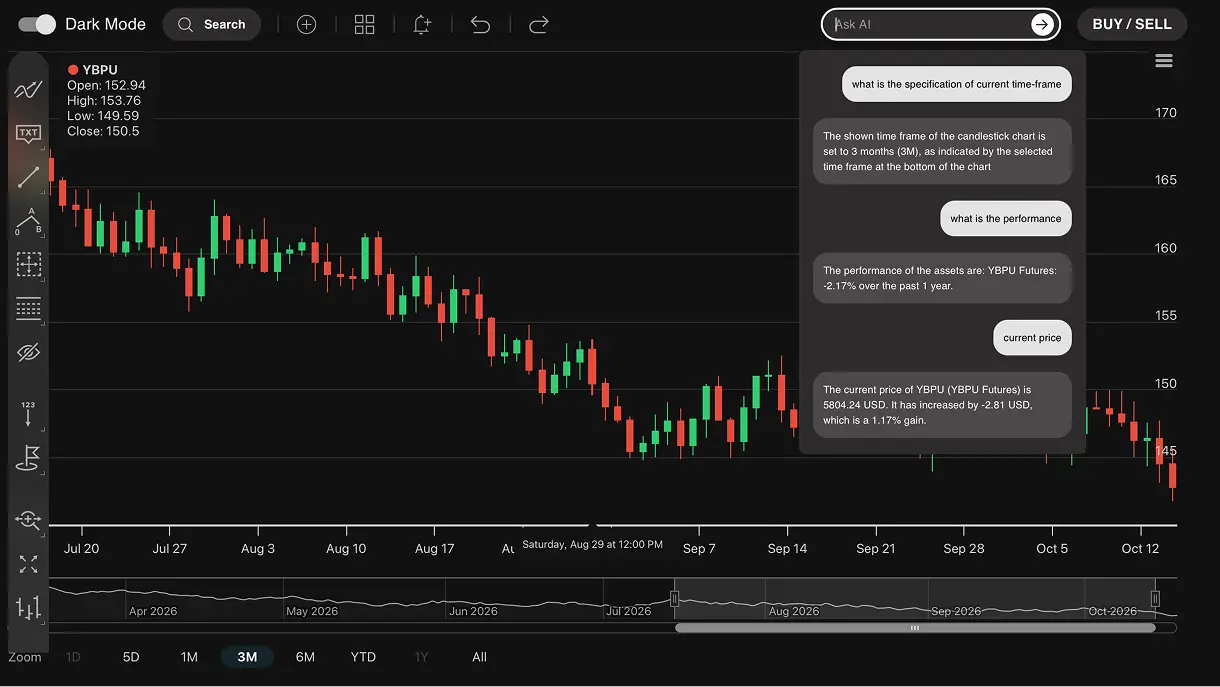Choose the ABC pattern drawing tool
Viewport: 1220px width, 687px height.
pos(28,221)
